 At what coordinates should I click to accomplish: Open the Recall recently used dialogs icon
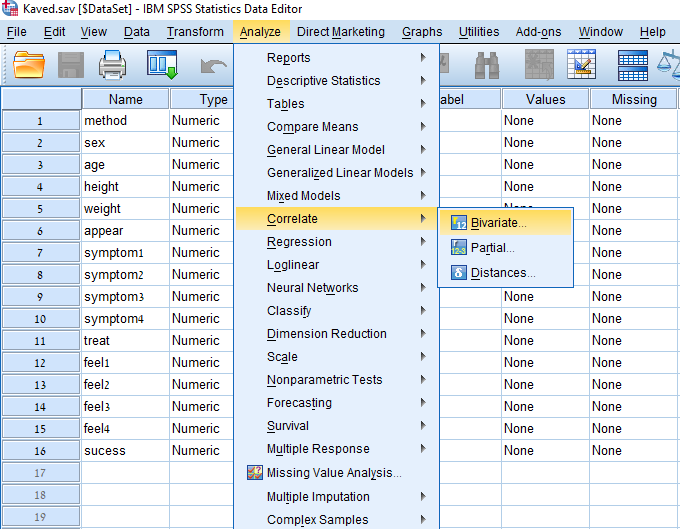click(x=162, y=66)
